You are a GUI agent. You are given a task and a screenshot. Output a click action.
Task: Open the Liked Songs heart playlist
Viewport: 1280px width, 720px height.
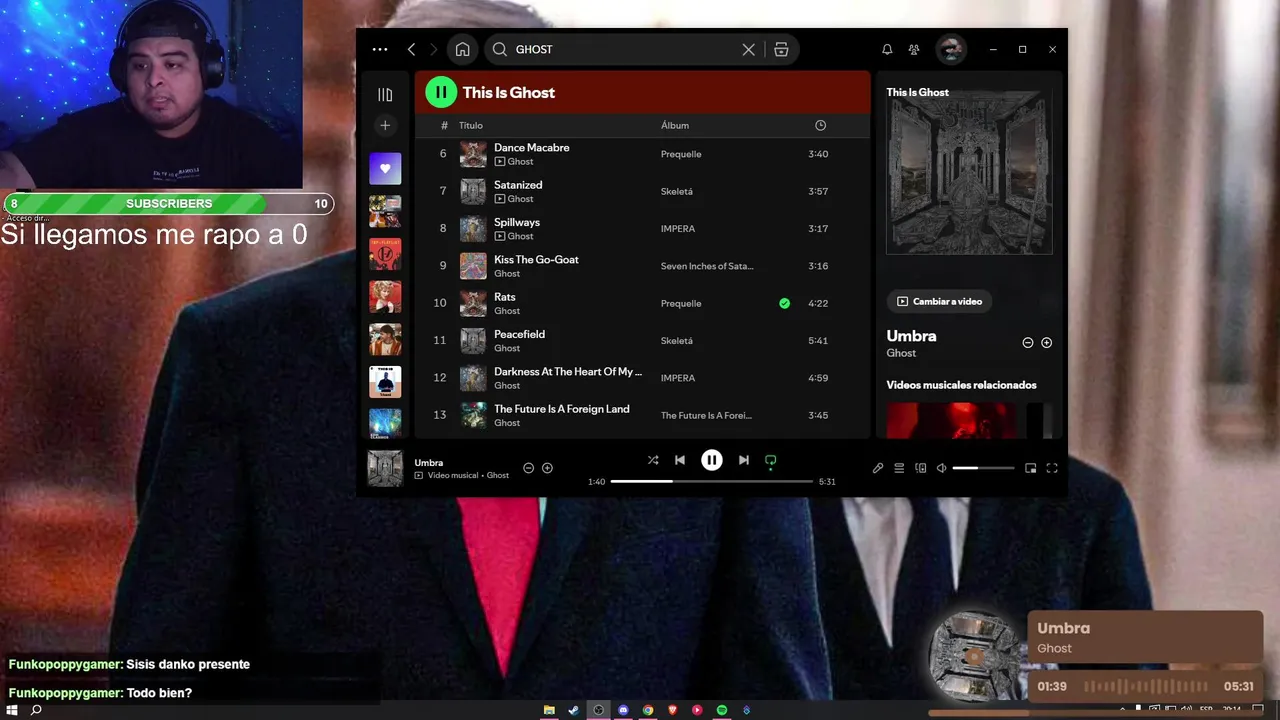coord(385,168)
